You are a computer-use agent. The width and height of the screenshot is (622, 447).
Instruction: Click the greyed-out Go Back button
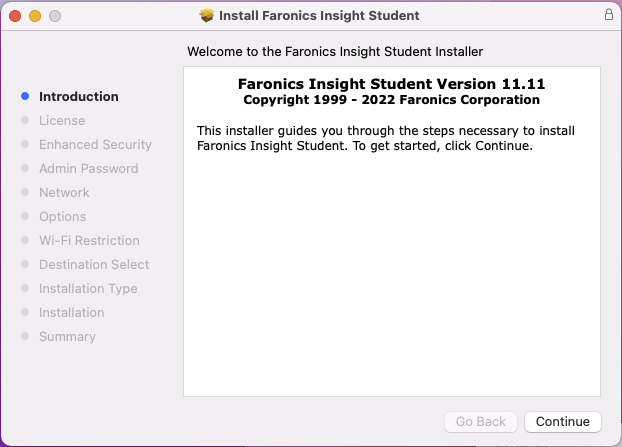point(481,422)
